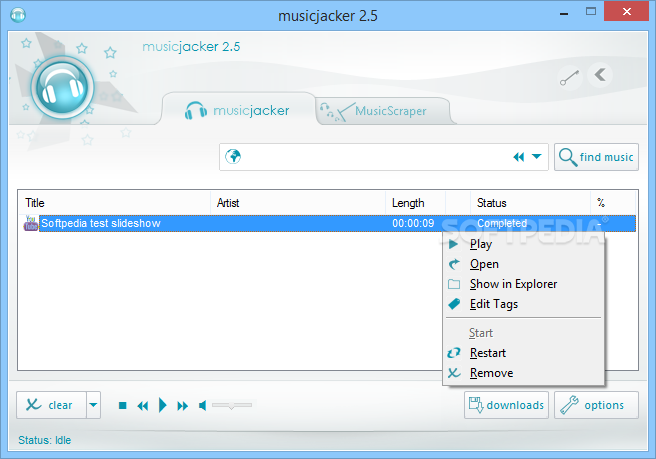The height and width of the screenshot is (459, 656).
Task: Click the fast-forward playback button
Action: point(182,406)
